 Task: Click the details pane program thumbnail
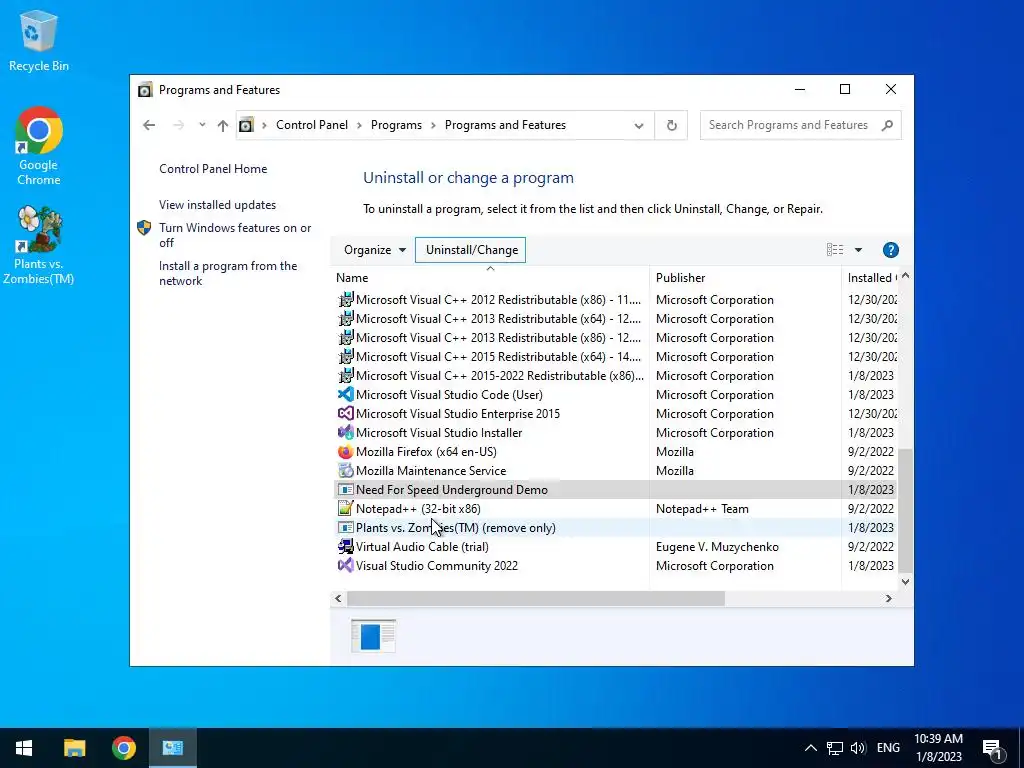tap(373, 636)
